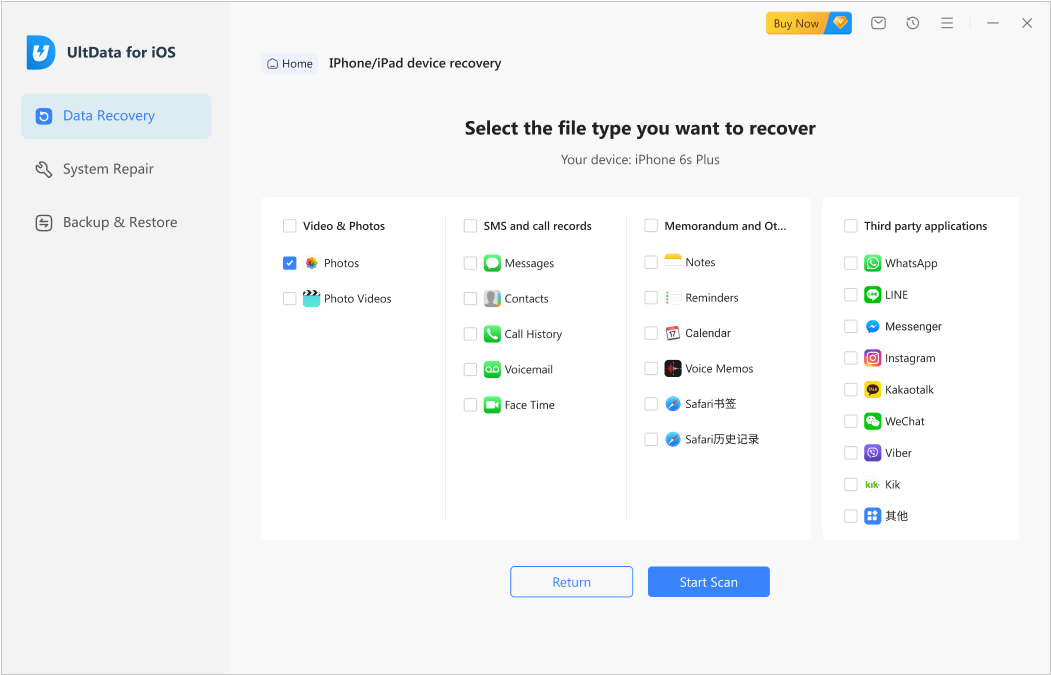Click the WeChat icon
The width and height of the screenshot is (1051, 675).
coord(872,421)
